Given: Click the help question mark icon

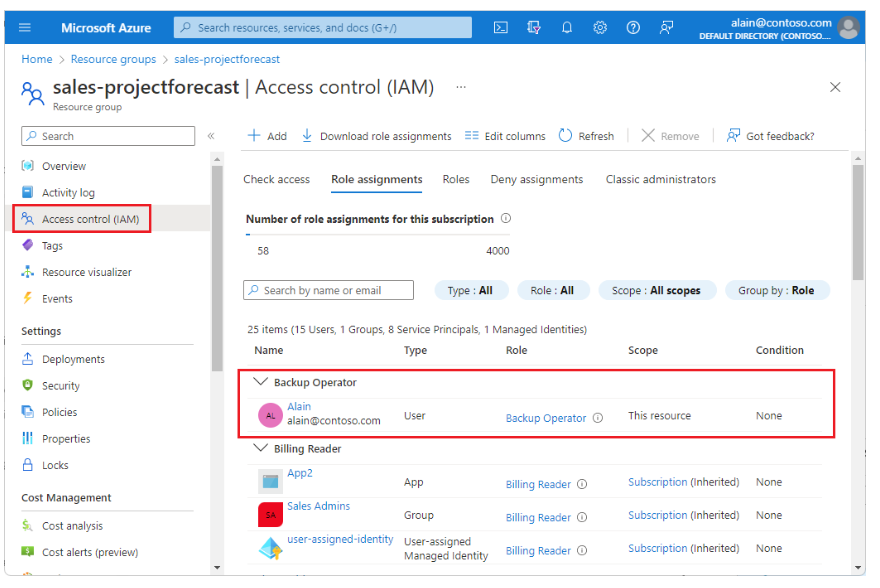Looking at the screenshot, I should click(633, 28).
